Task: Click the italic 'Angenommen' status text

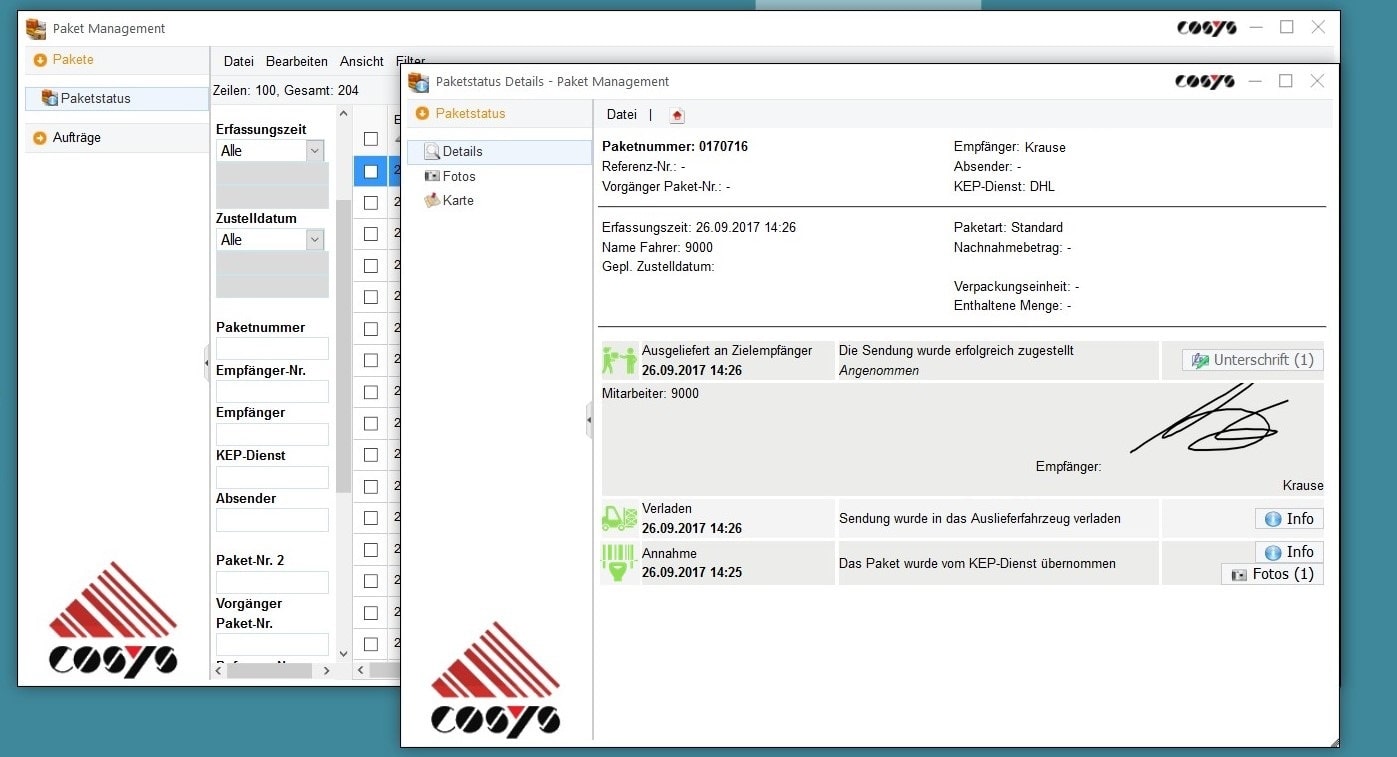Action: 879,371
